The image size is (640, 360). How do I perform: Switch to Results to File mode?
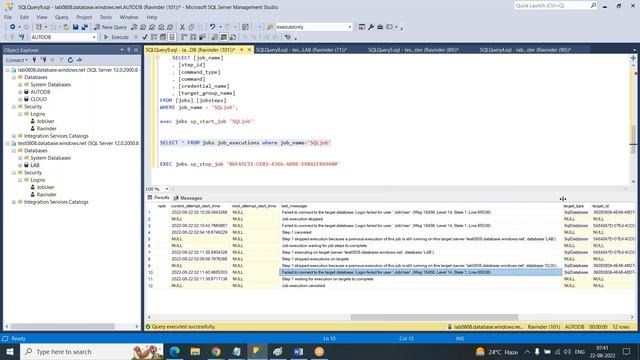click(233, 37)
